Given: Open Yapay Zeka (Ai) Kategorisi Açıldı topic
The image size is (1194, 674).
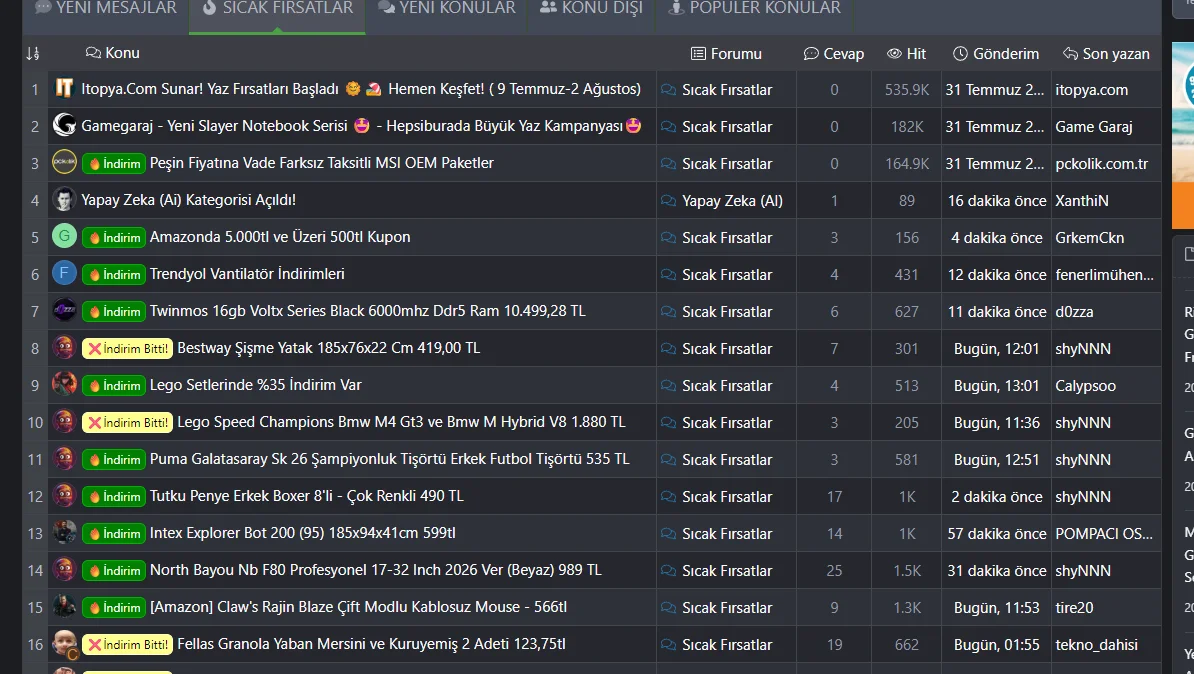Looking at the screenshot, I should 188,200.
